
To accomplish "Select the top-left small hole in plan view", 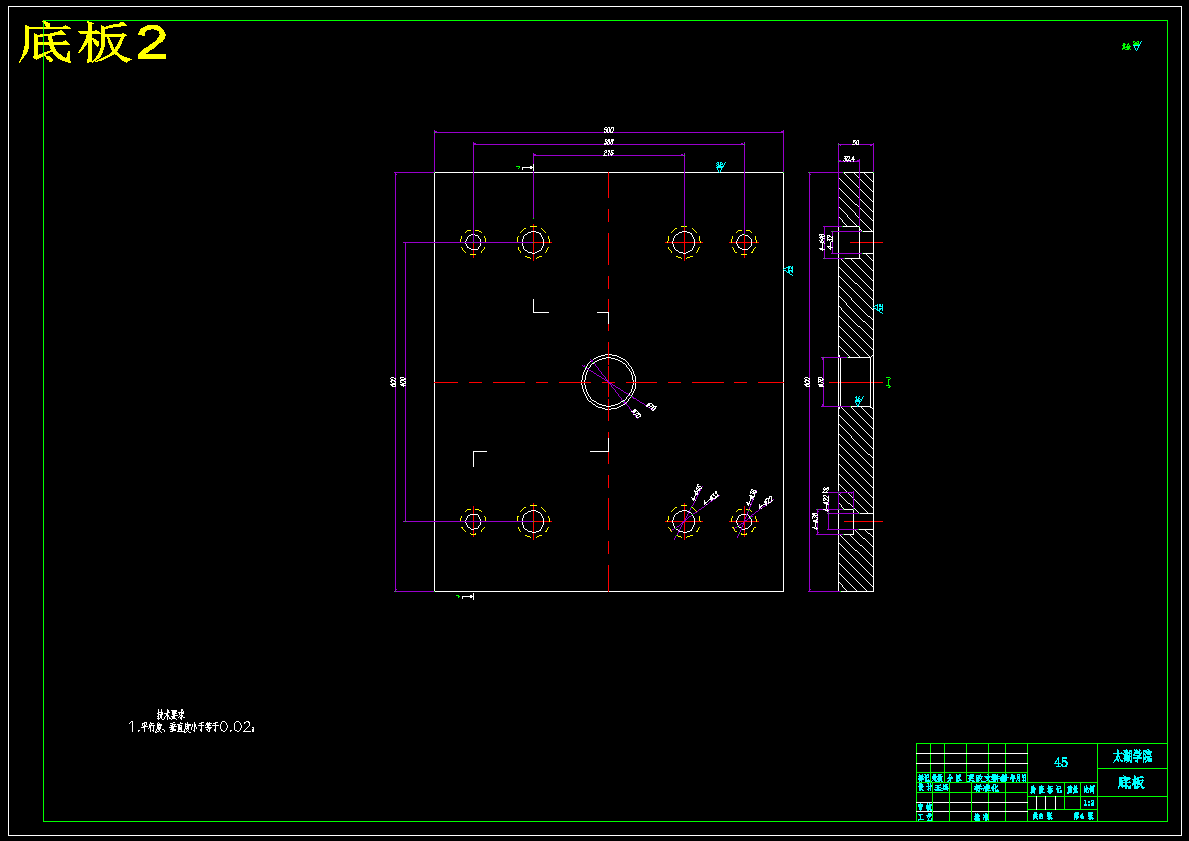I will pos(473,242).
